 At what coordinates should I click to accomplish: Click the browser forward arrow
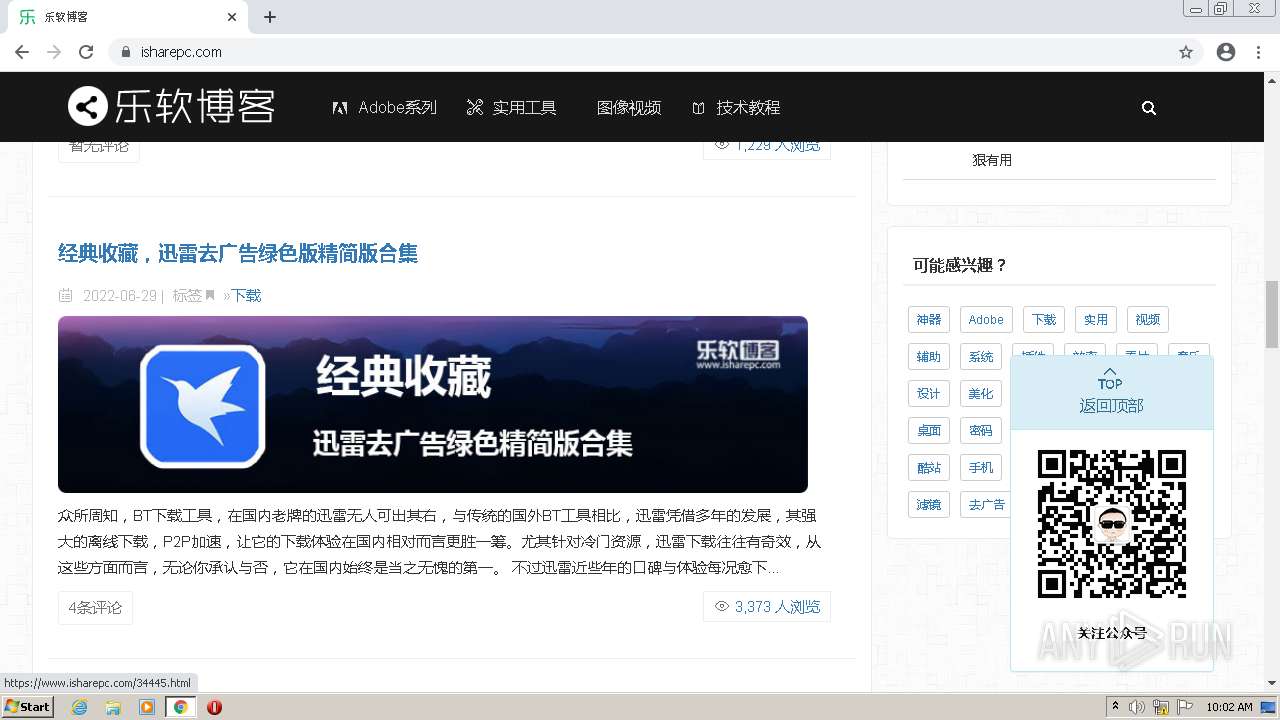(x=54, y=52)
